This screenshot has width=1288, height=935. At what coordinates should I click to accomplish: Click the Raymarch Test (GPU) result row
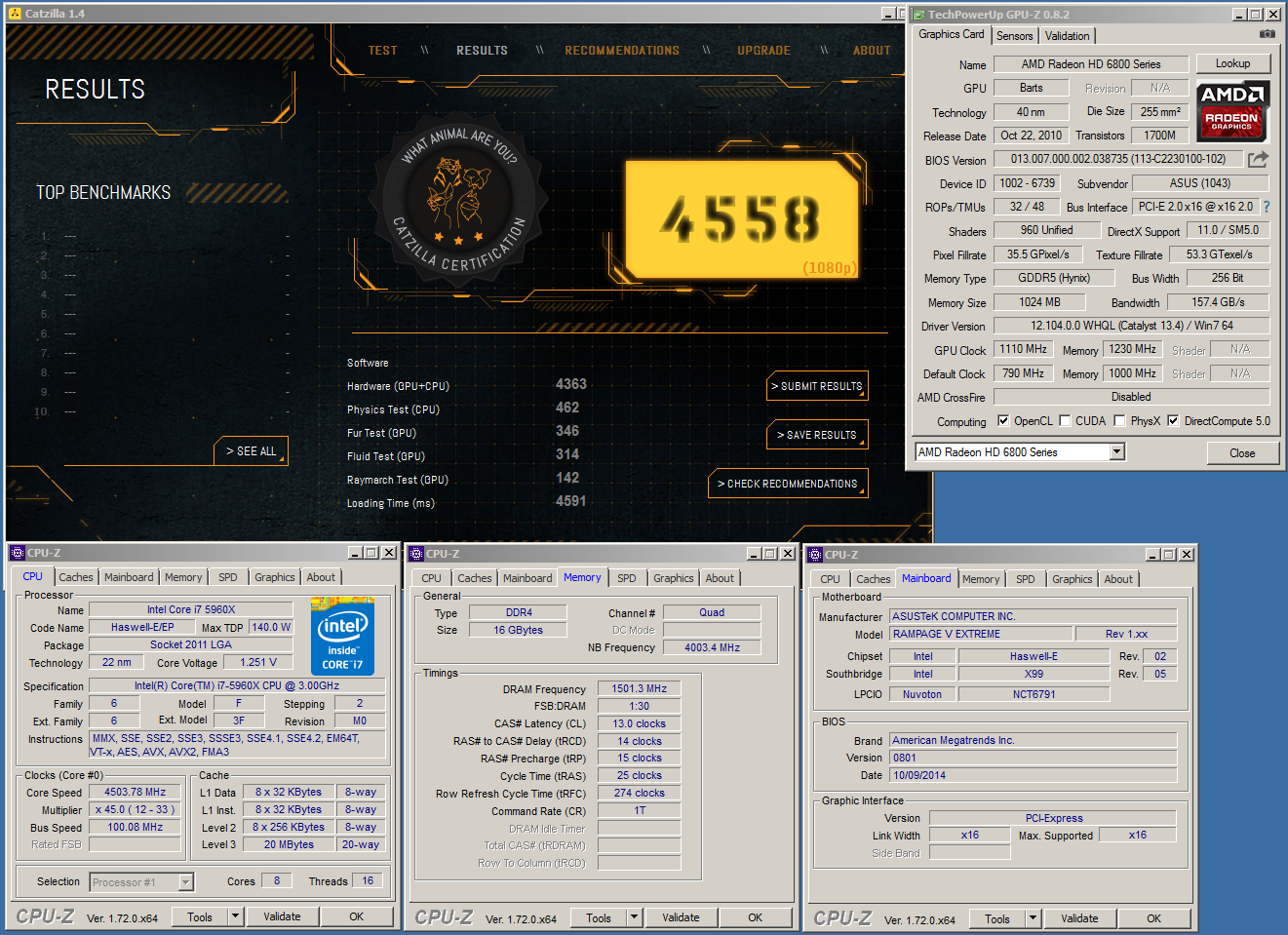[x=464, y=479]
